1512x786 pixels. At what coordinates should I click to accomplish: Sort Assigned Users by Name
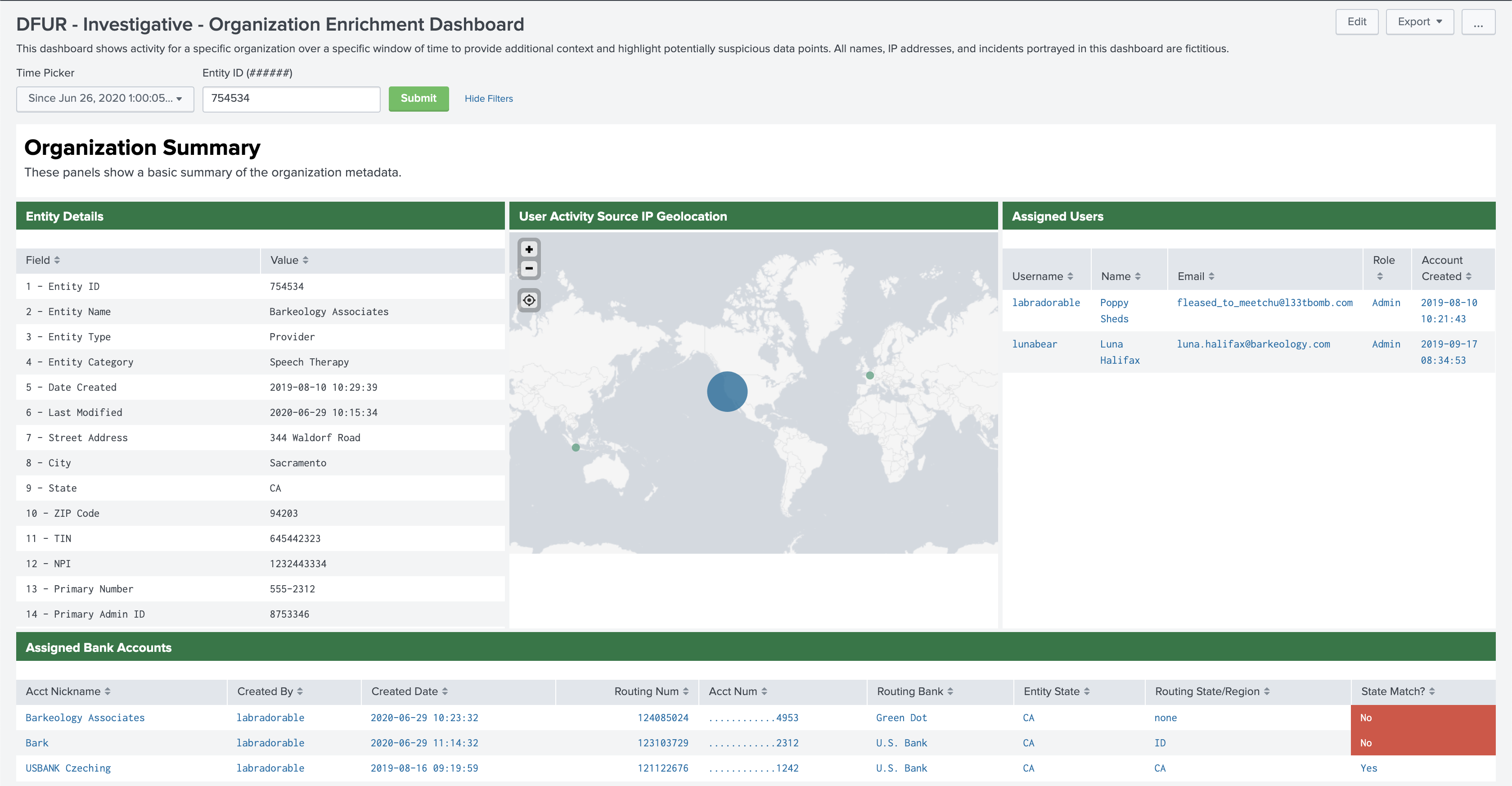1120,276
